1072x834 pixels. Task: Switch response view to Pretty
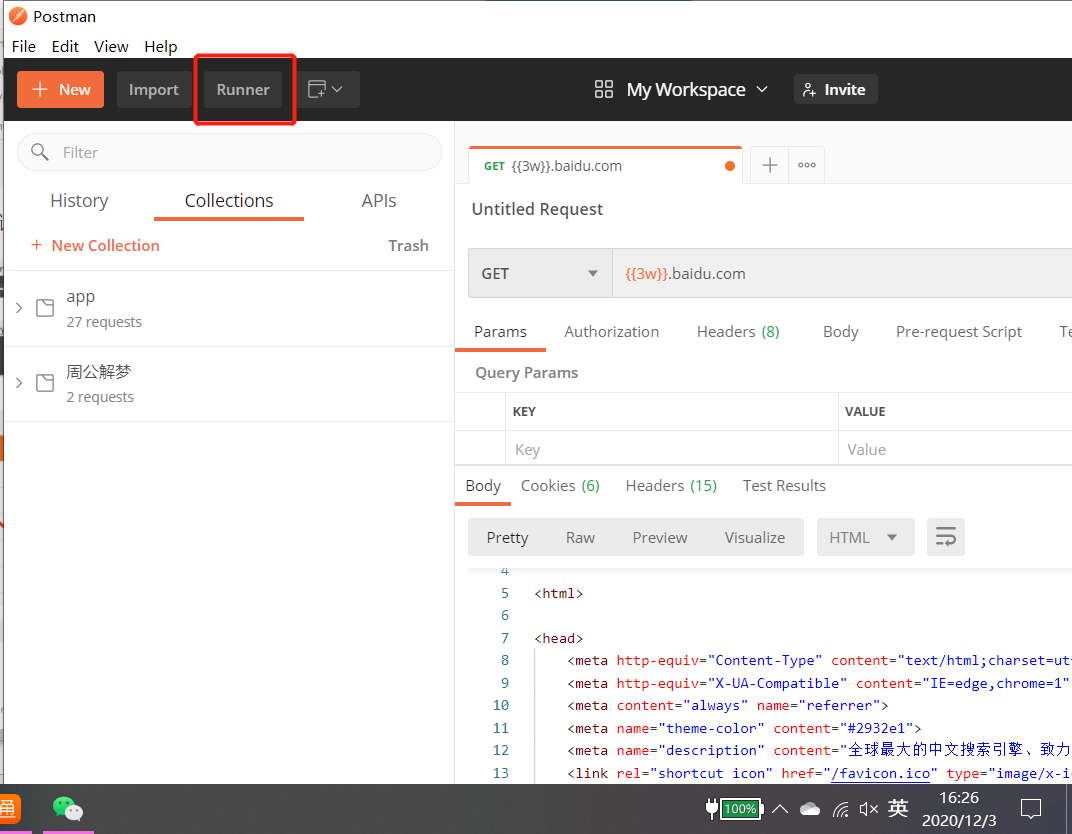[507, 537]
